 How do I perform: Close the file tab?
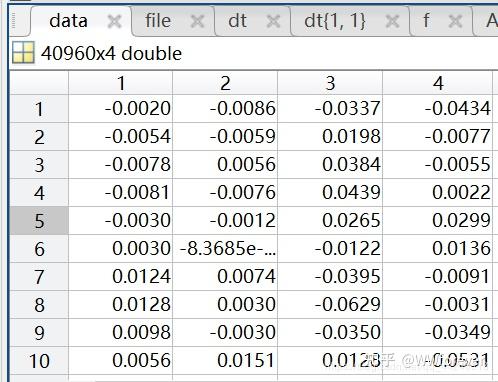(197, 22)
